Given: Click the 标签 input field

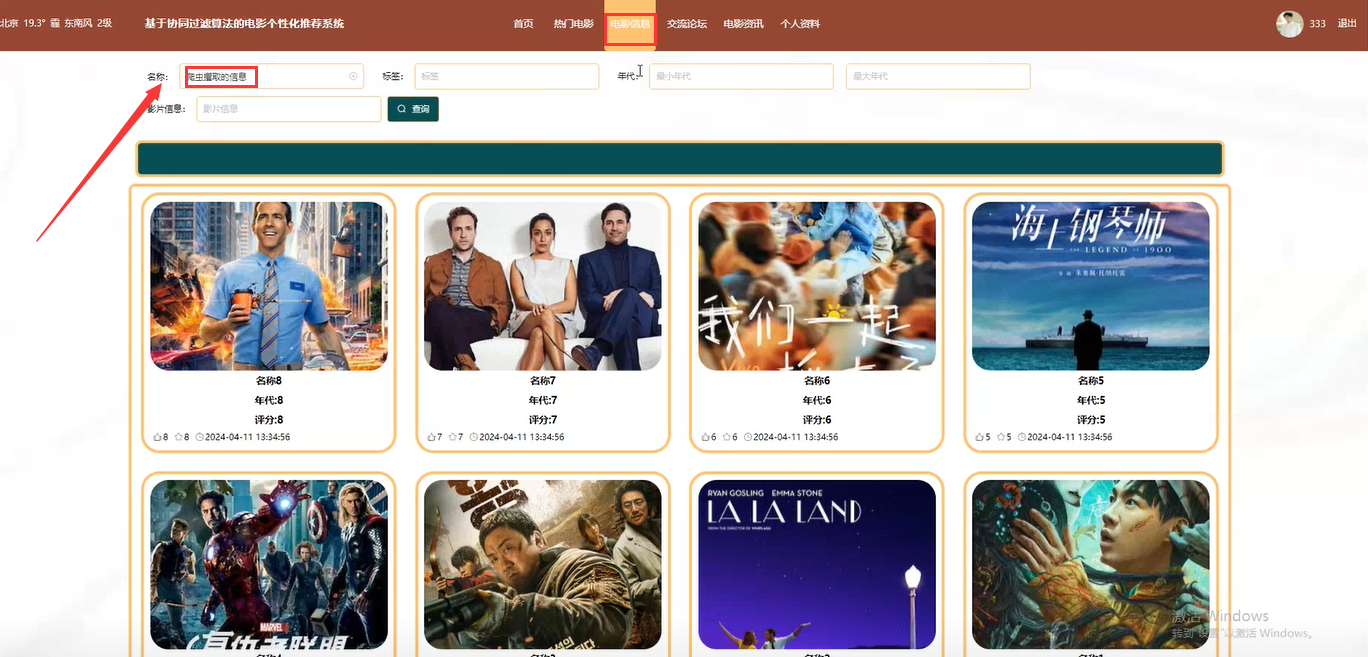Looking at the screenshot, I should tap(506, 76).
